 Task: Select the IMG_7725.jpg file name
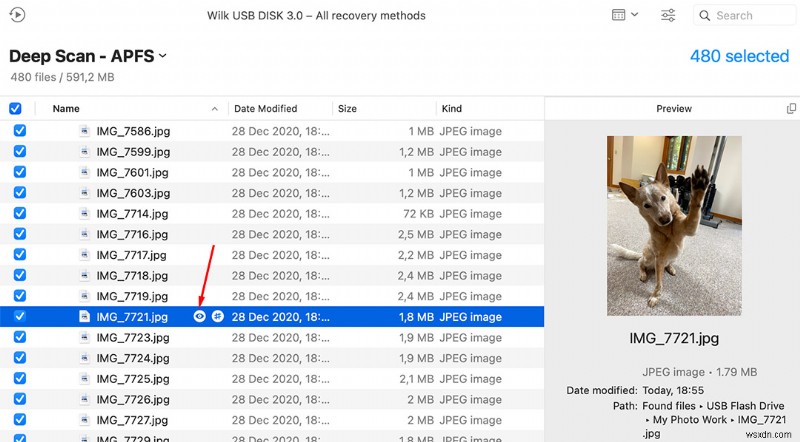click(133, 379)
